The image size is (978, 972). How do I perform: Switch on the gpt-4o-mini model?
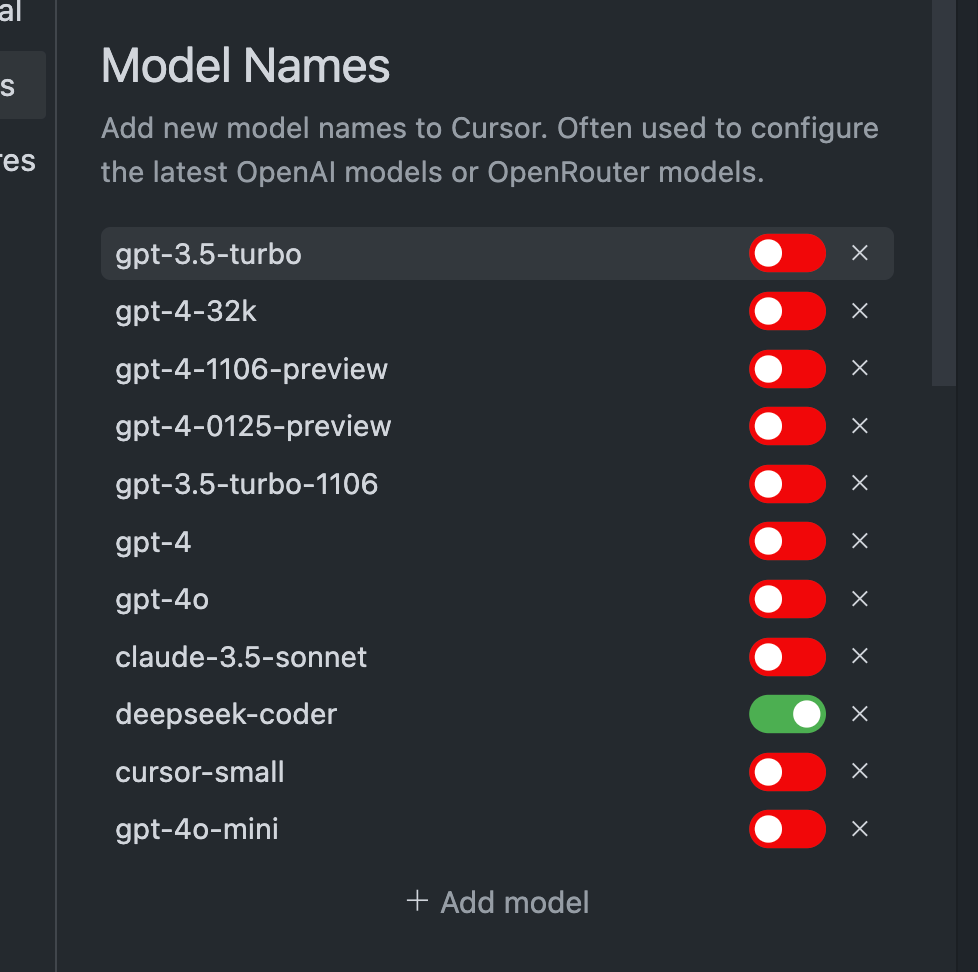coord(787,830)
